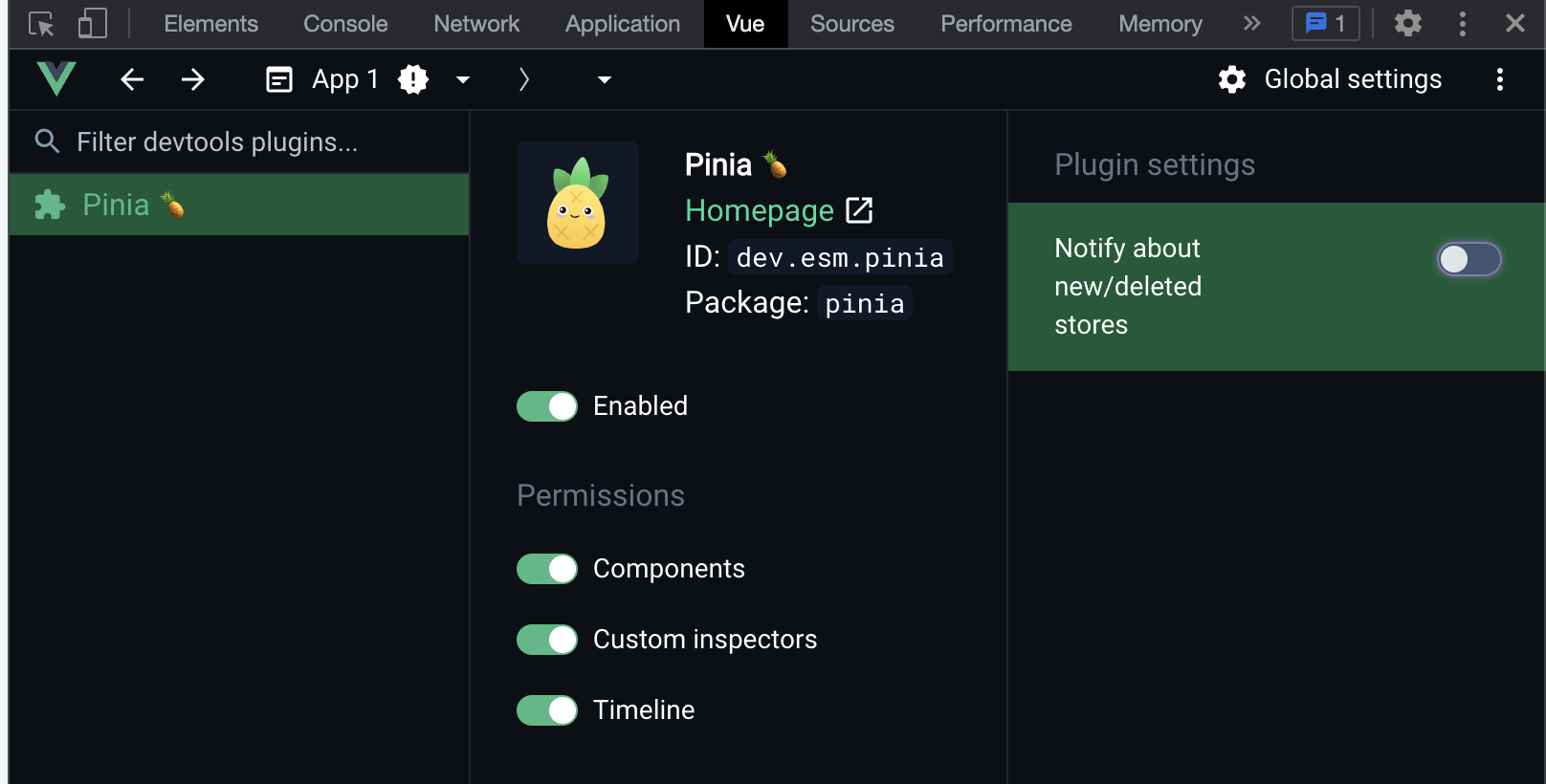Toggle the Timeline permission switch

pos(547,710)
